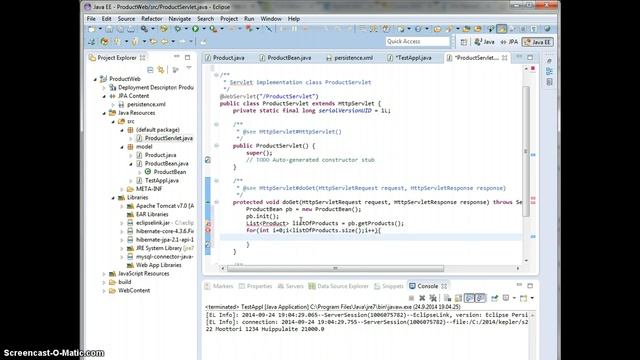Open the Window menu
This screenshot has height=360, width=640.
(x=271, y=19)
